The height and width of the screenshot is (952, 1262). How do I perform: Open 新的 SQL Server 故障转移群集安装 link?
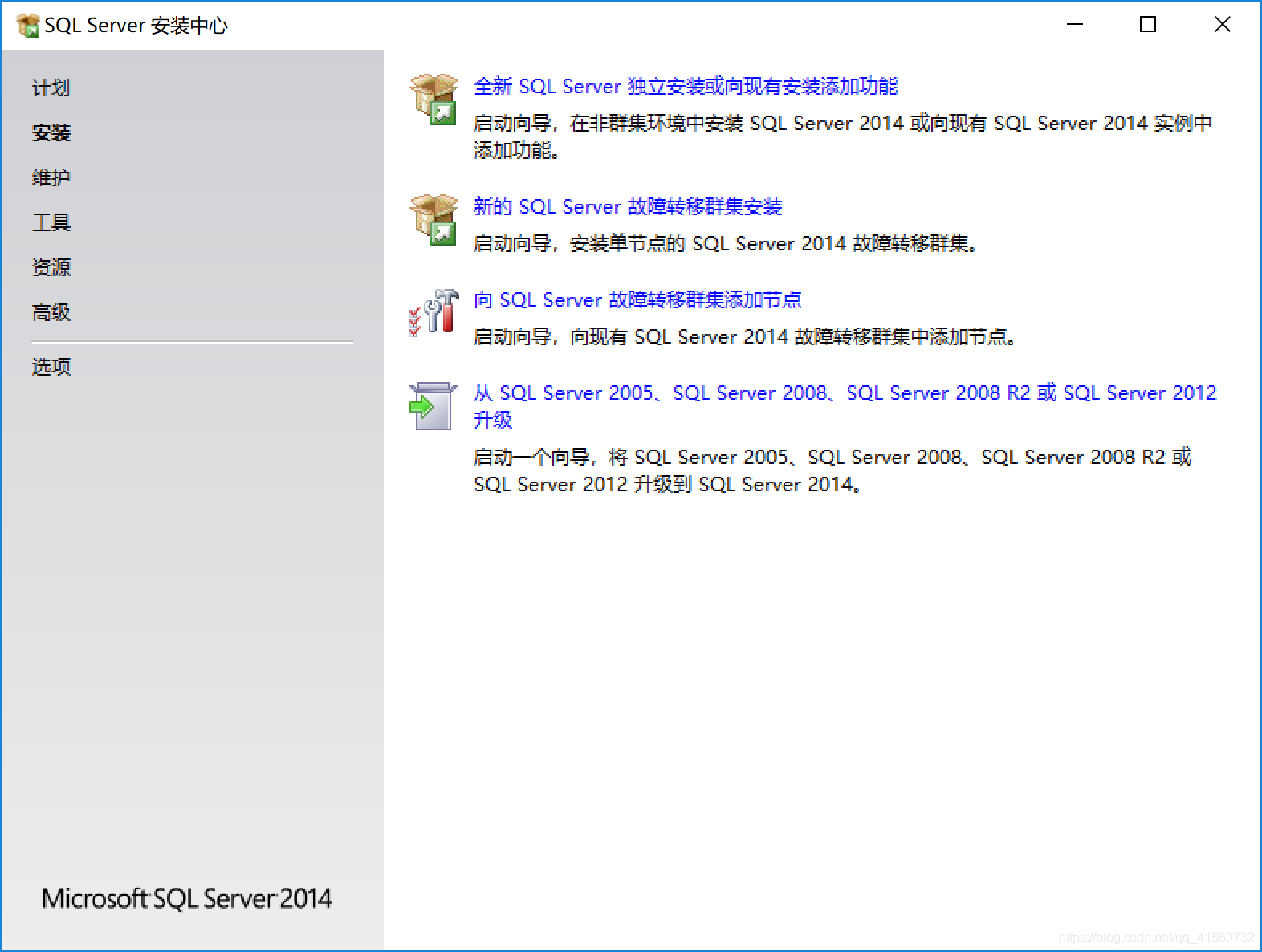coord(628,207)
